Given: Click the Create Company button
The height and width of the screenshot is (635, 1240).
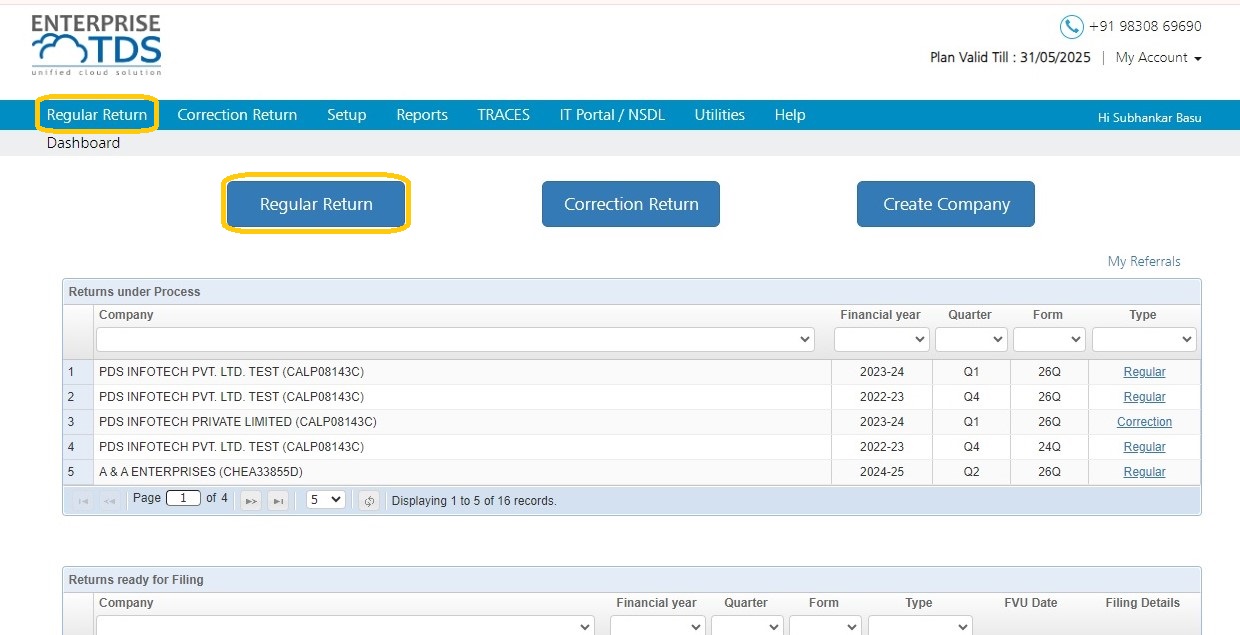Looking at the screenshot, I should 946,204.
